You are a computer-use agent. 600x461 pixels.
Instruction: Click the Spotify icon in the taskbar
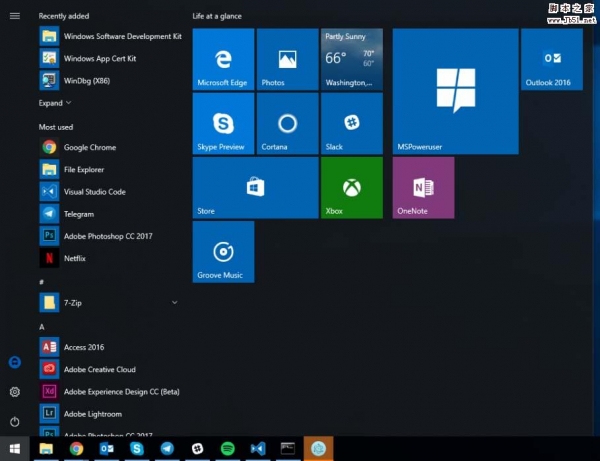227,449
